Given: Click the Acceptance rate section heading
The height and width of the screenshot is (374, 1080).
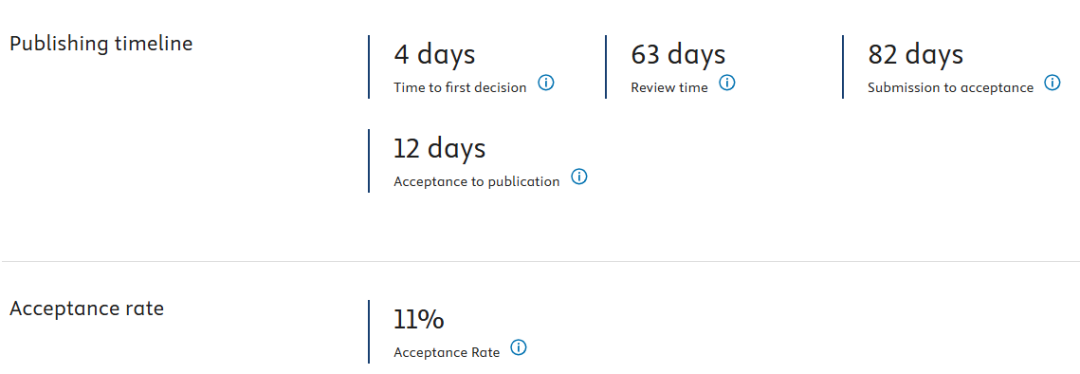Looking at the screenshot, I should pyautogui.click(x=87, y=309).
